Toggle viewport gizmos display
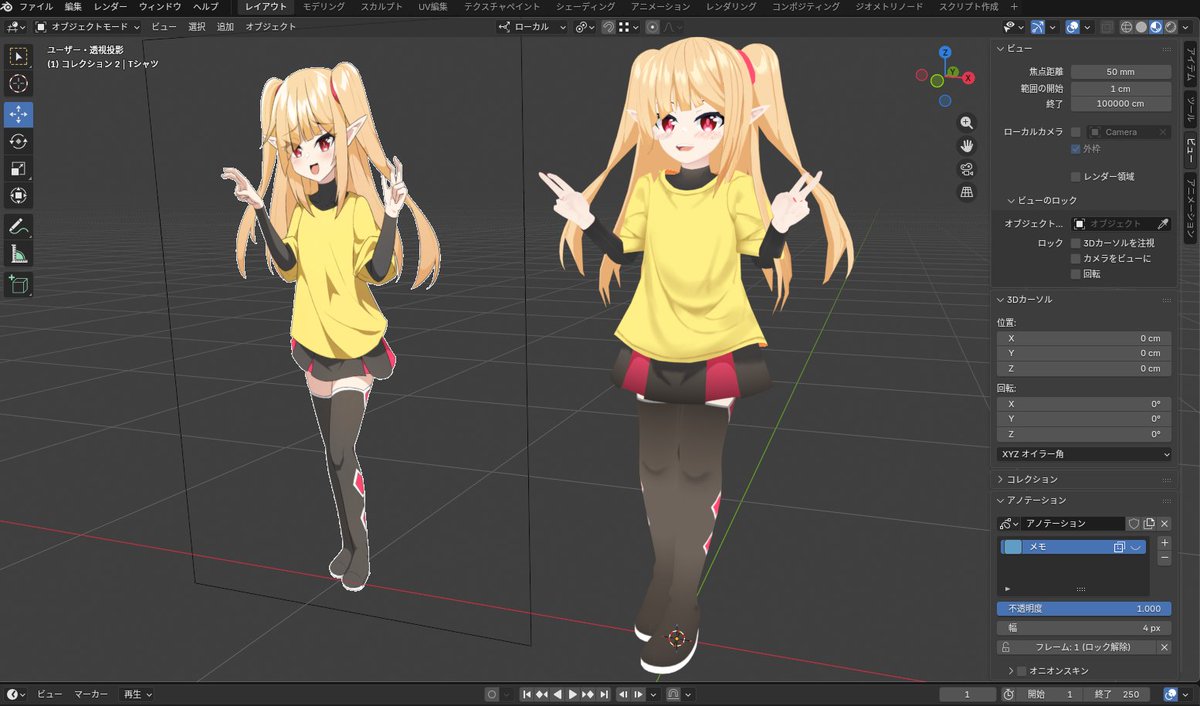The width and height of the screenshot is (1200, 706). coord(1037,27)
